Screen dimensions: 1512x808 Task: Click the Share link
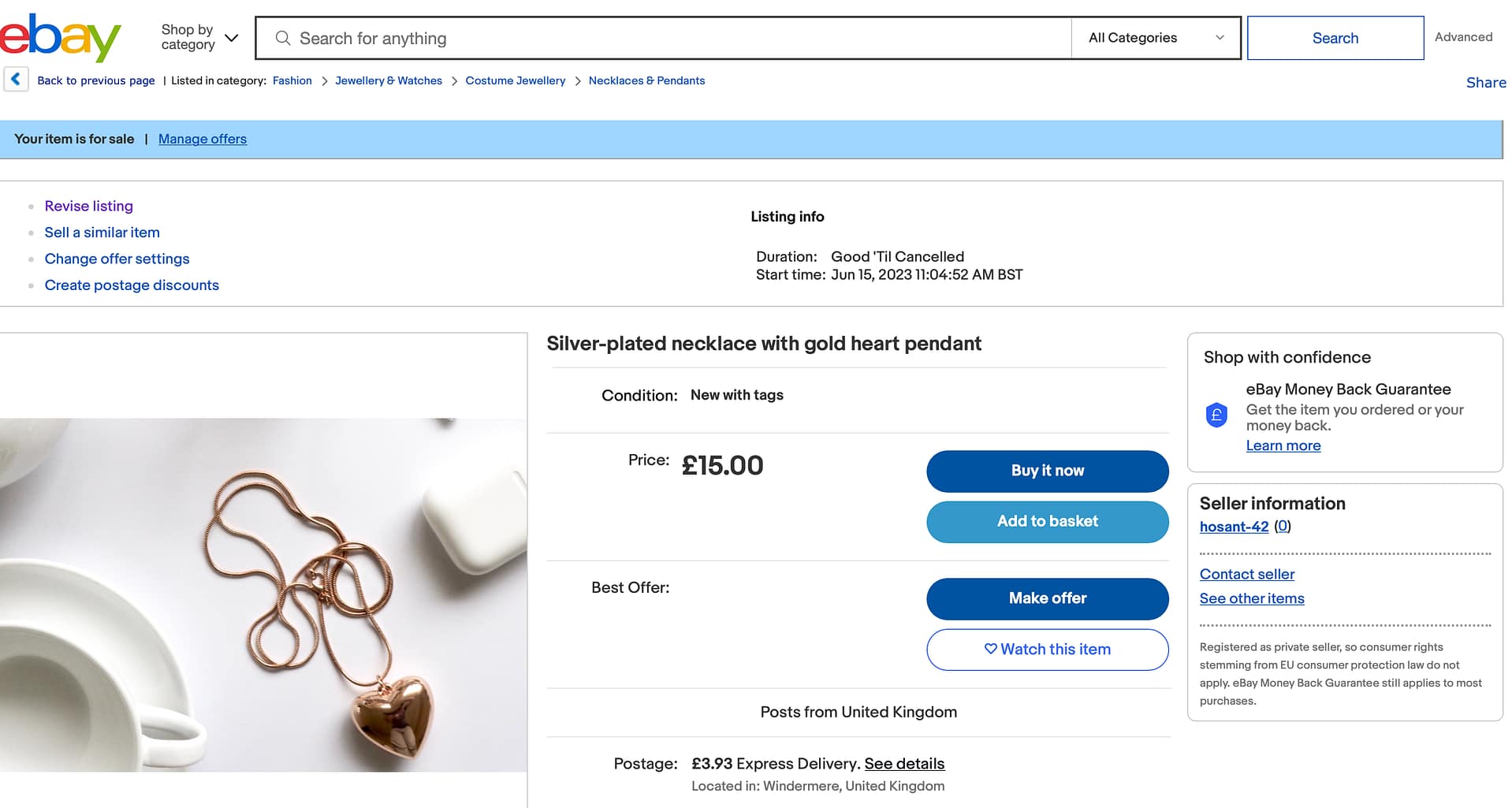(1485, 83)
